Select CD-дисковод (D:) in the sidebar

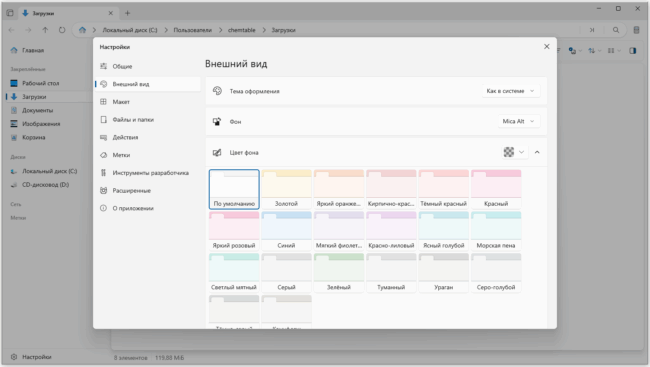click(49, 185)
